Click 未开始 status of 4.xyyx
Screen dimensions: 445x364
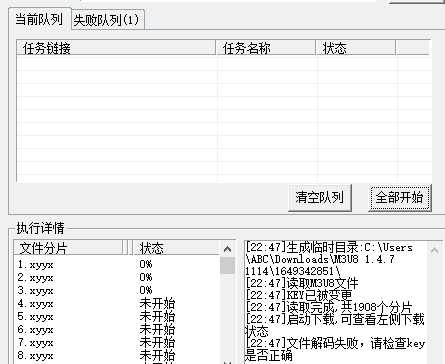coord(157,303)
